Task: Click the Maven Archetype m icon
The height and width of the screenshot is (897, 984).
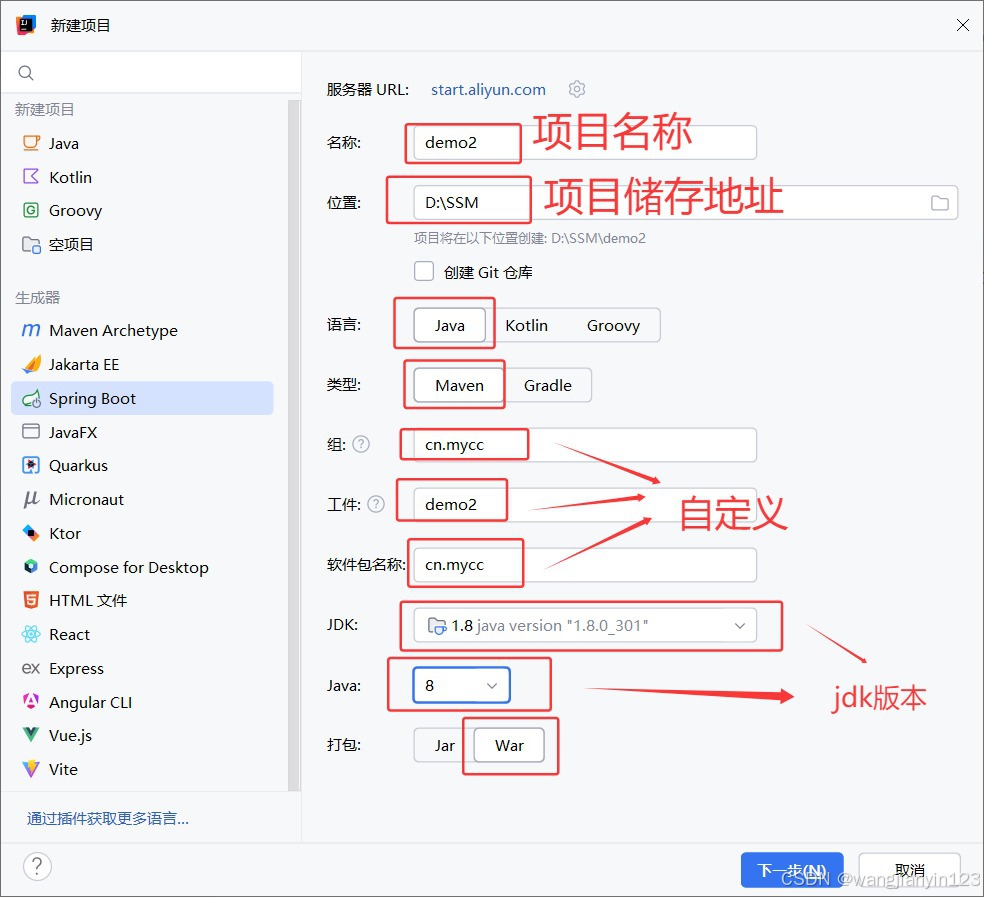Action: pyautogui.click(x=31, y=330)
